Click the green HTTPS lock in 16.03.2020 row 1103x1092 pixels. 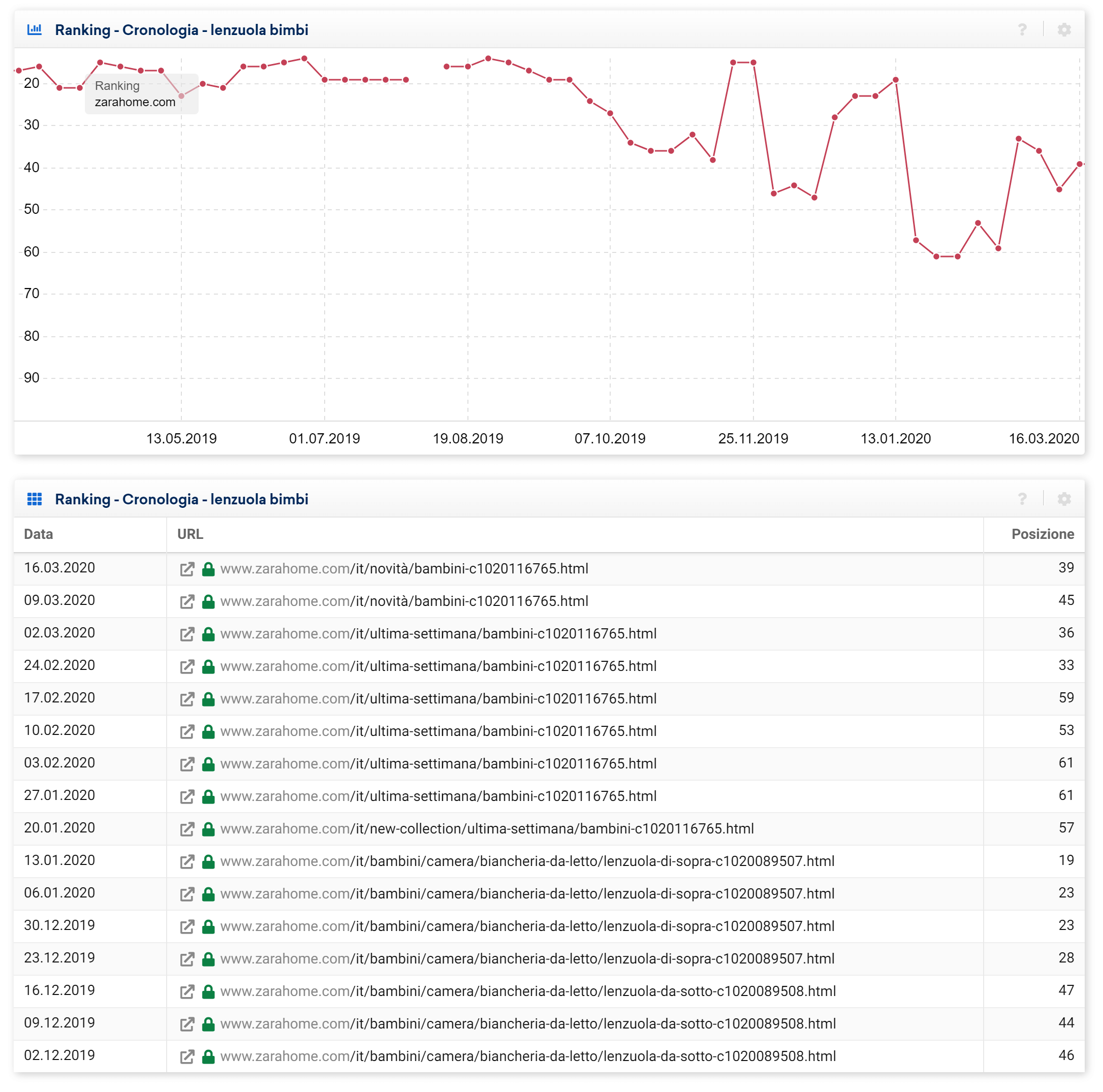[x=208, y=568]
